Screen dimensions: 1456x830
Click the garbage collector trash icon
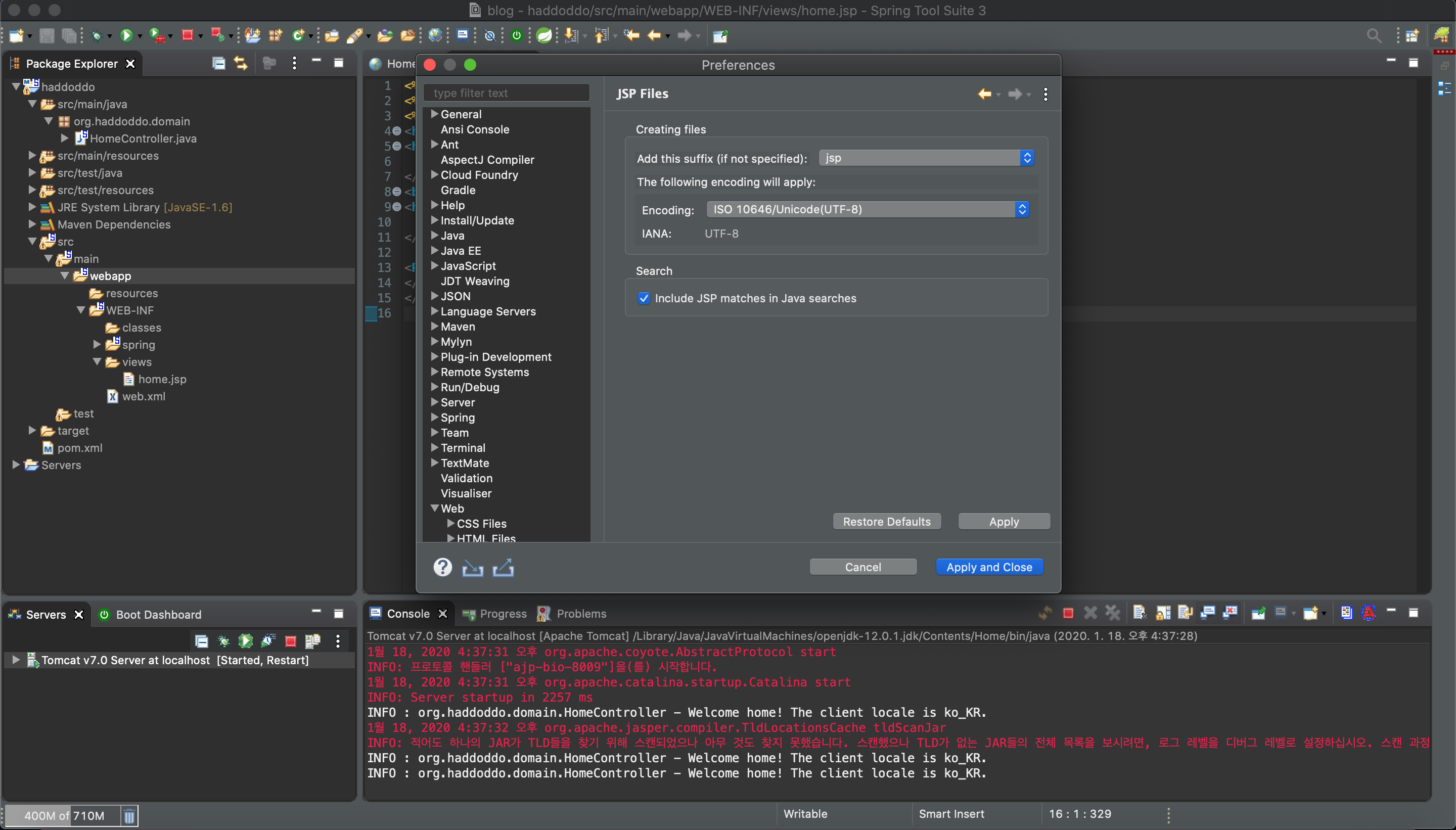tap(129, 815)
